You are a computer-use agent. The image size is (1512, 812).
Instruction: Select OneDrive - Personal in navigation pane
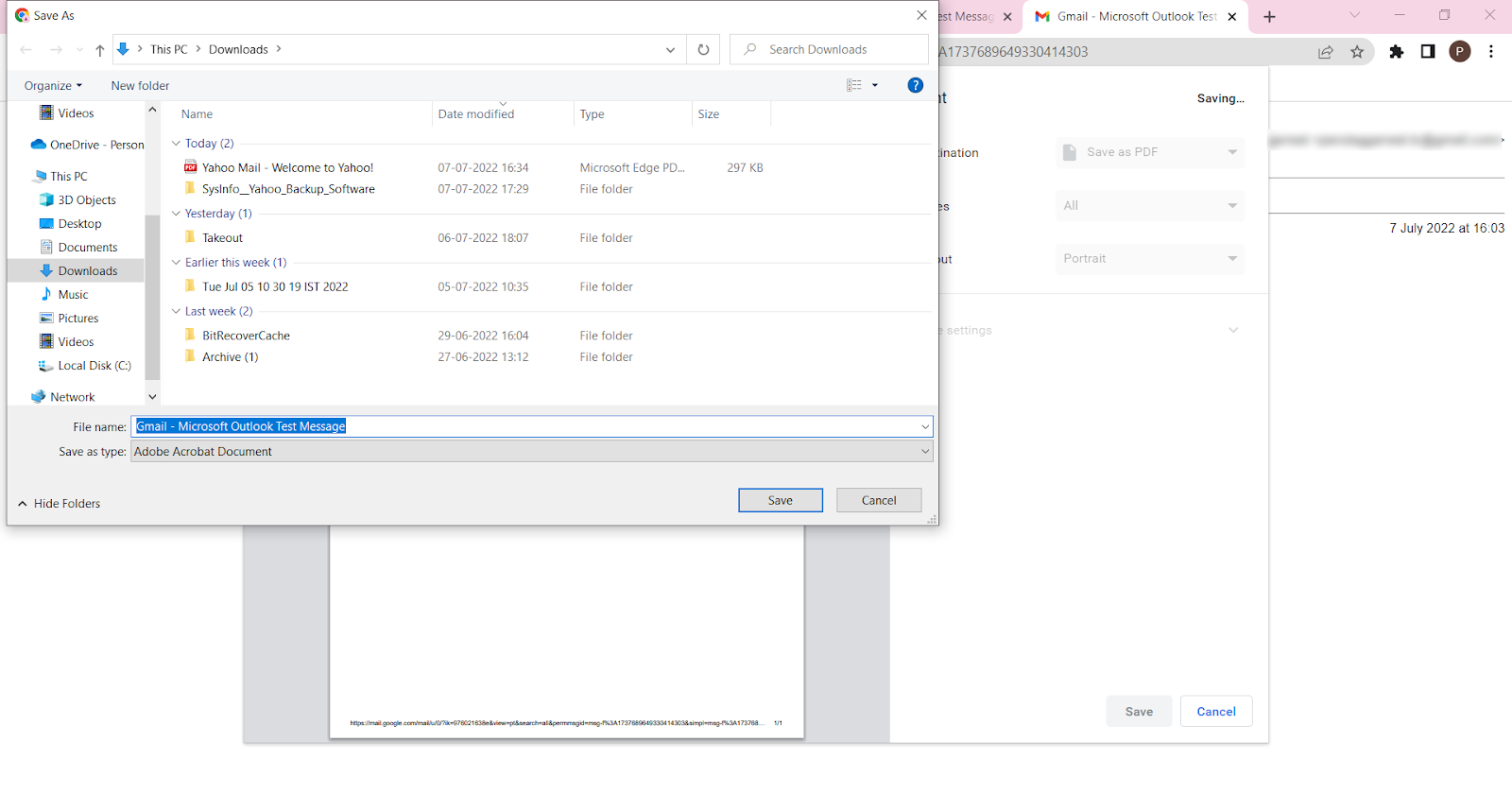[x=88, y=145]
